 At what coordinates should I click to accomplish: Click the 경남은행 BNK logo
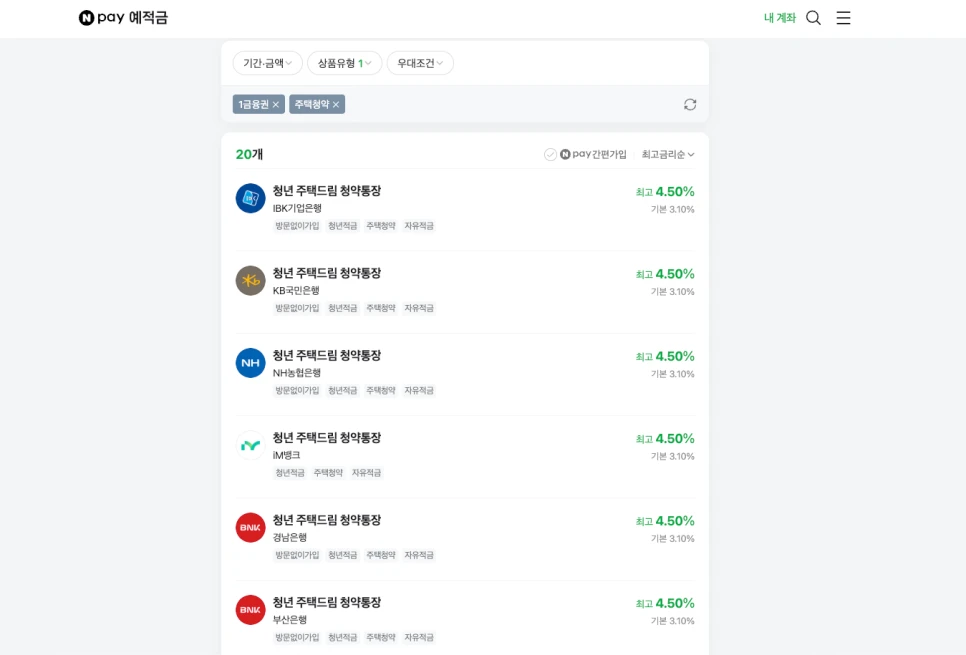point(250,527)
